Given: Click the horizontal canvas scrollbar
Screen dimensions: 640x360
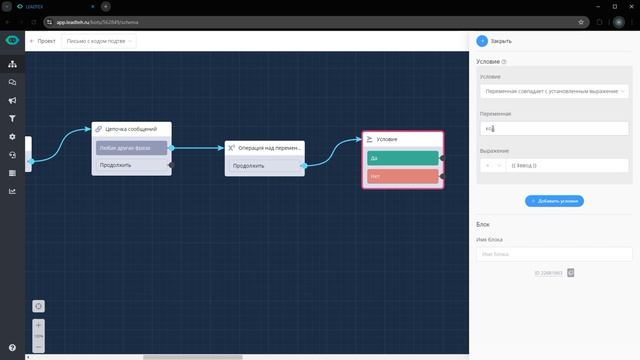Looking at the screenshot, I should click(x=193, y=357).
